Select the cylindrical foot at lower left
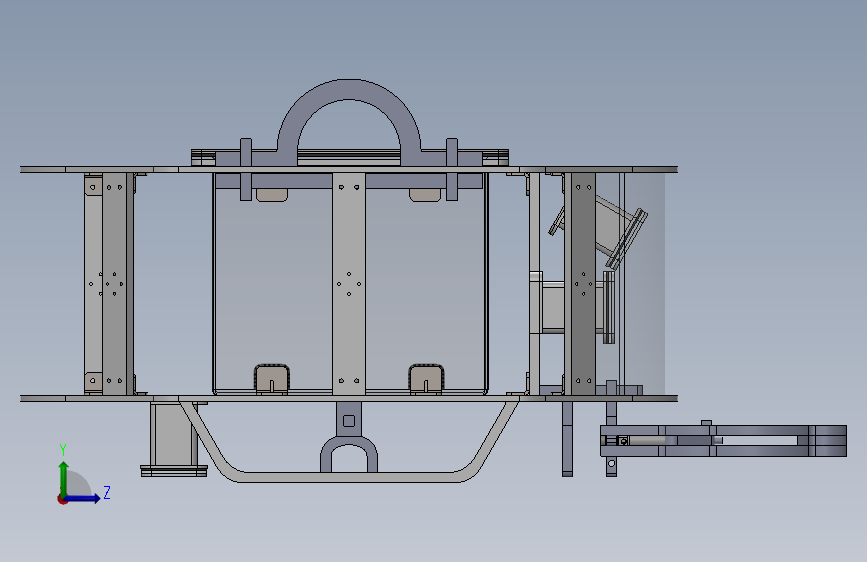 [x=174, y=438]
